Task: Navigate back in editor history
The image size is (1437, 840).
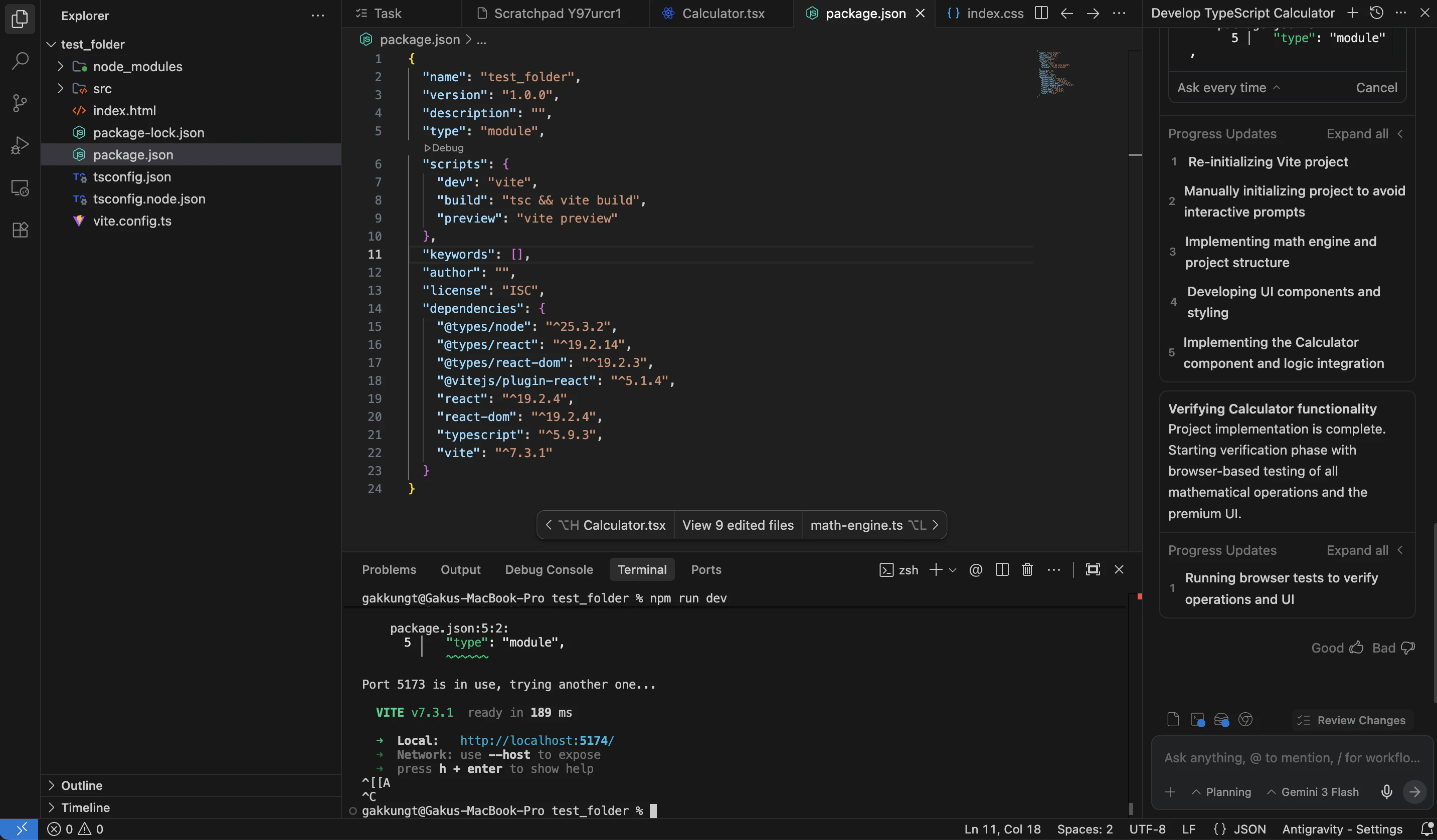Action: [x=1067, y=13]
